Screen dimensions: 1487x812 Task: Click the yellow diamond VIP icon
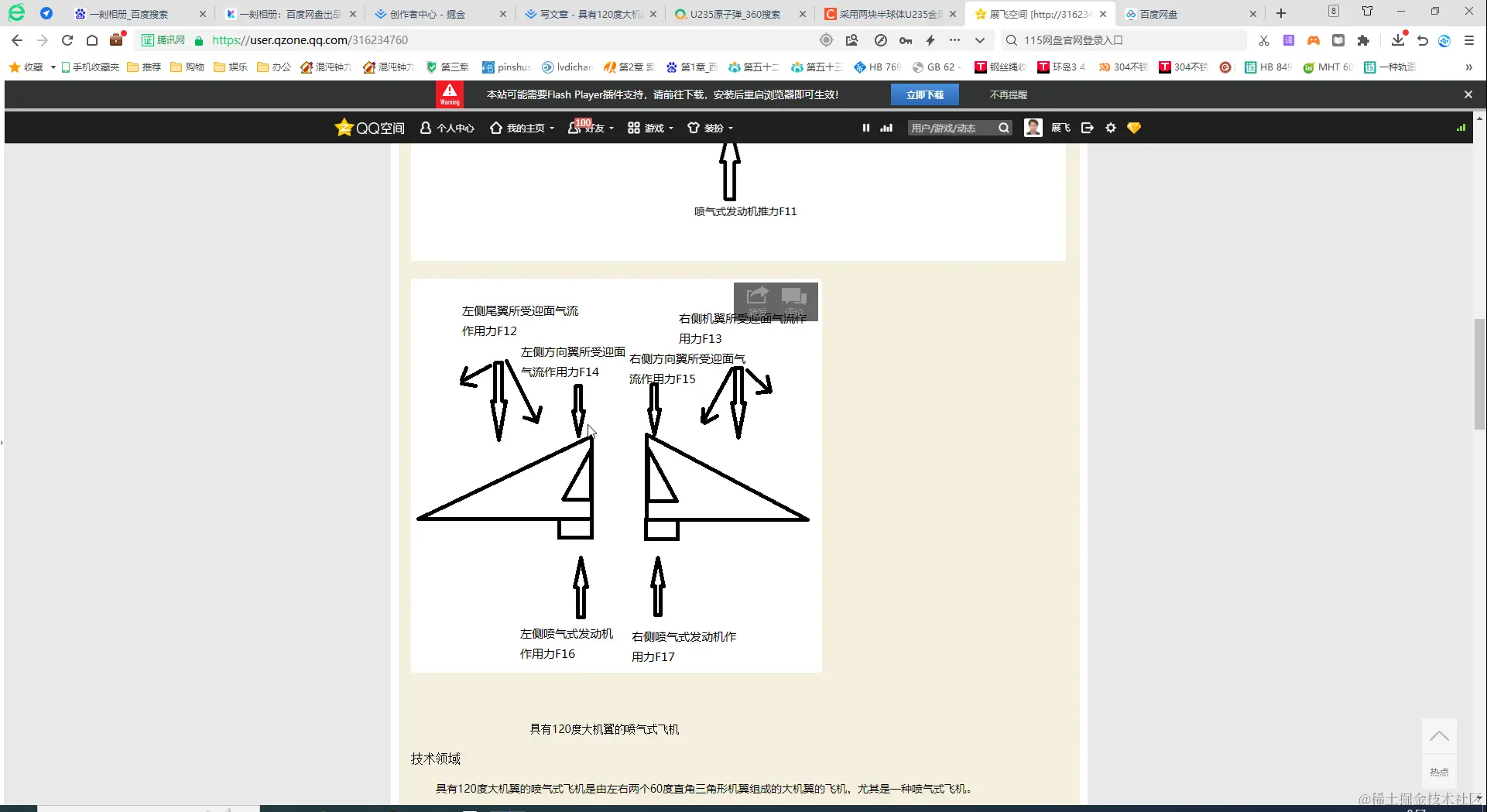(x=1133, y=127)
